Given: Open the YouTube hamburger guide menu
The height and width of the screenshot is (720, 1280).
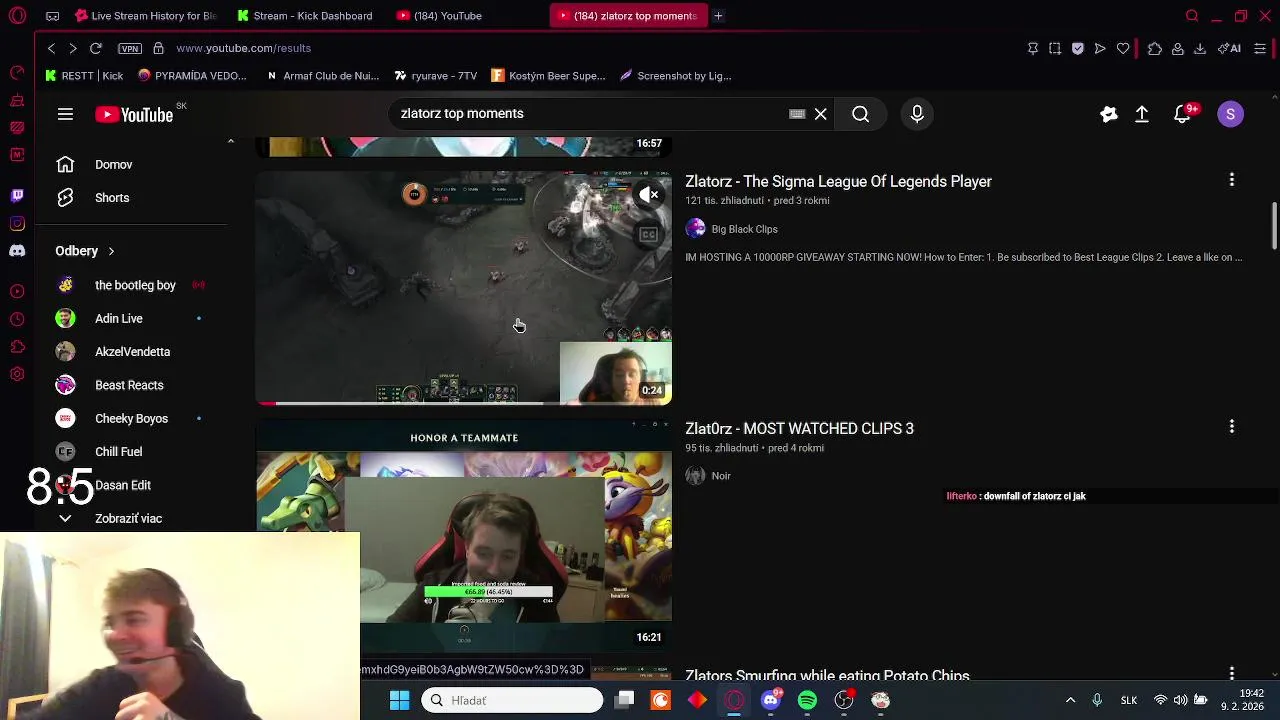Looking at the screenshot, I should point(65,114).
